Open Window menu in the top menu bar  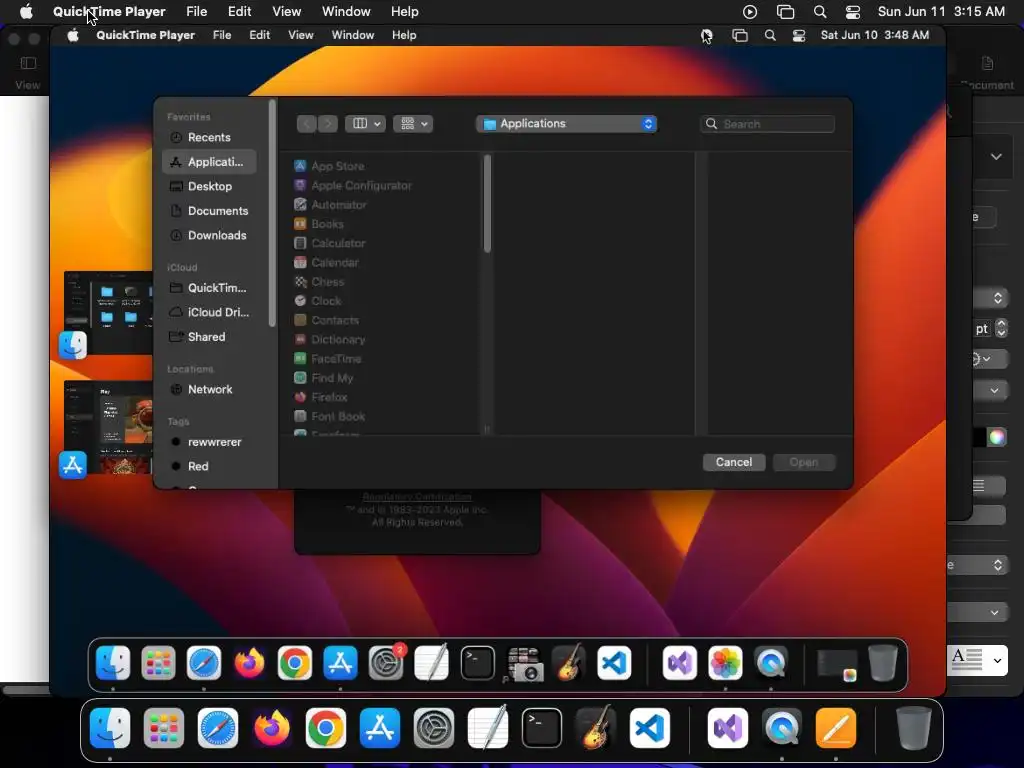coord(346,12)
